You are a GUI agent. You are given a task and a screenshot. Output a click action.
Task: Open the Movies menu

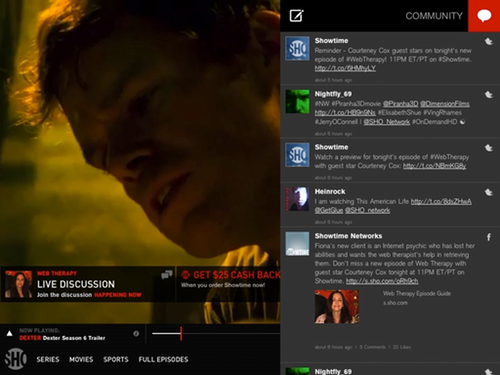click(x=81, y=359)
